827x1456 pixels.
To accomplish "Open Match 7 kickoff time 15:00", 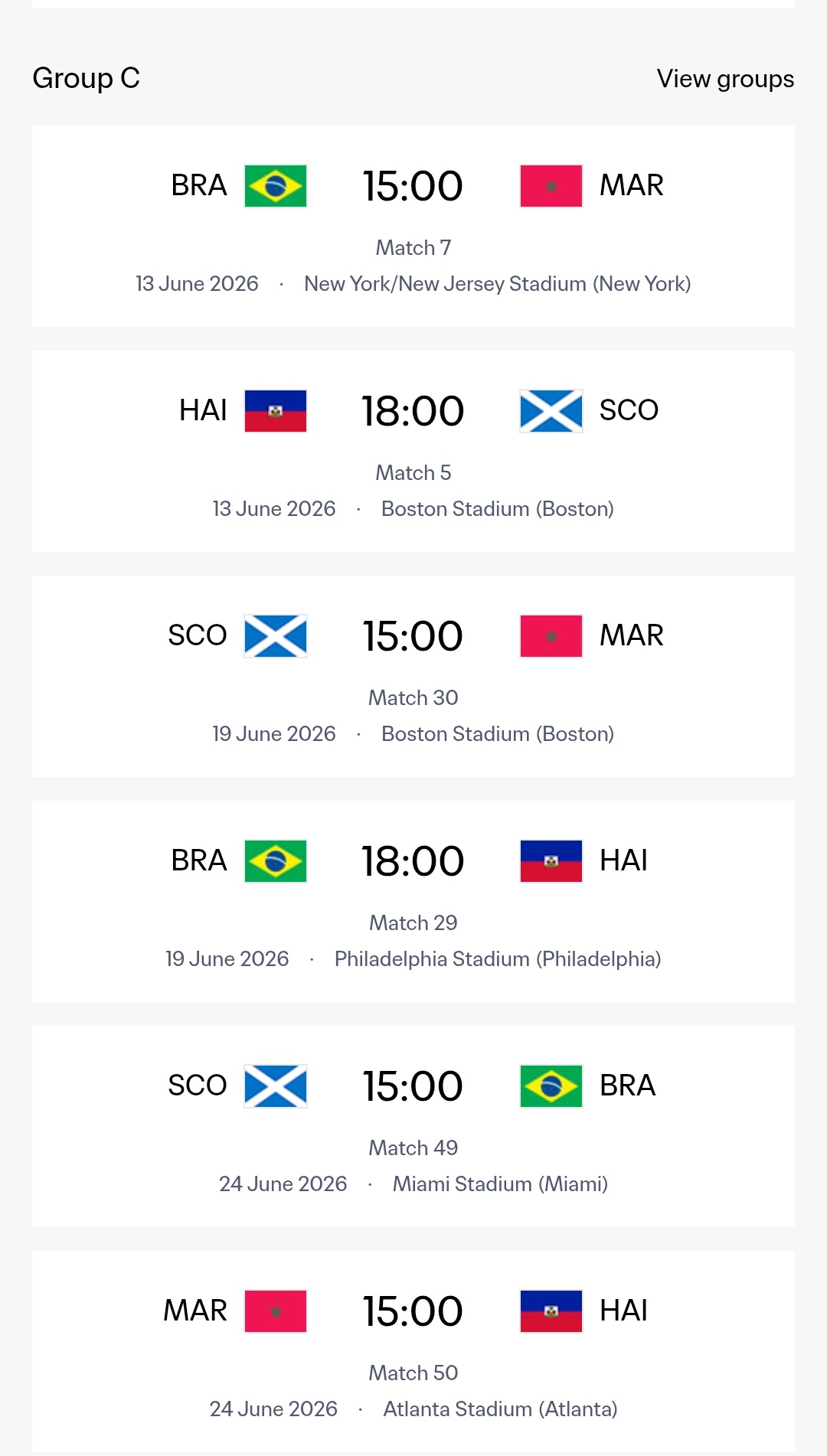I will tap(413, 186).
